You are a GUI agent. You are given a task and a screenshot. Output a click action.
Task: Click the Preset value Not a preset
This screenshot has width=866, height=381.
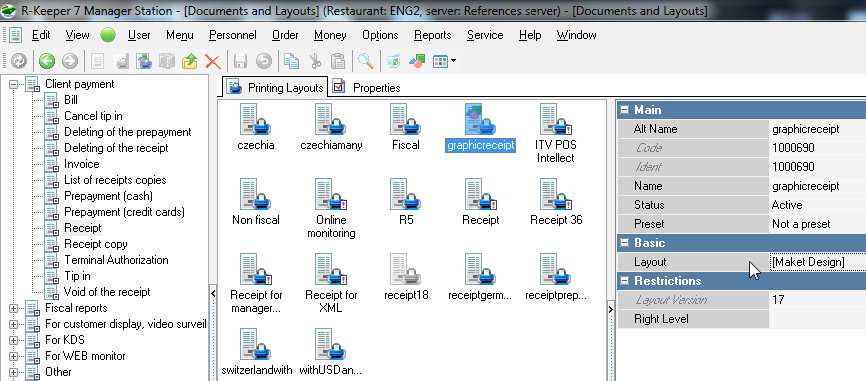801,224
